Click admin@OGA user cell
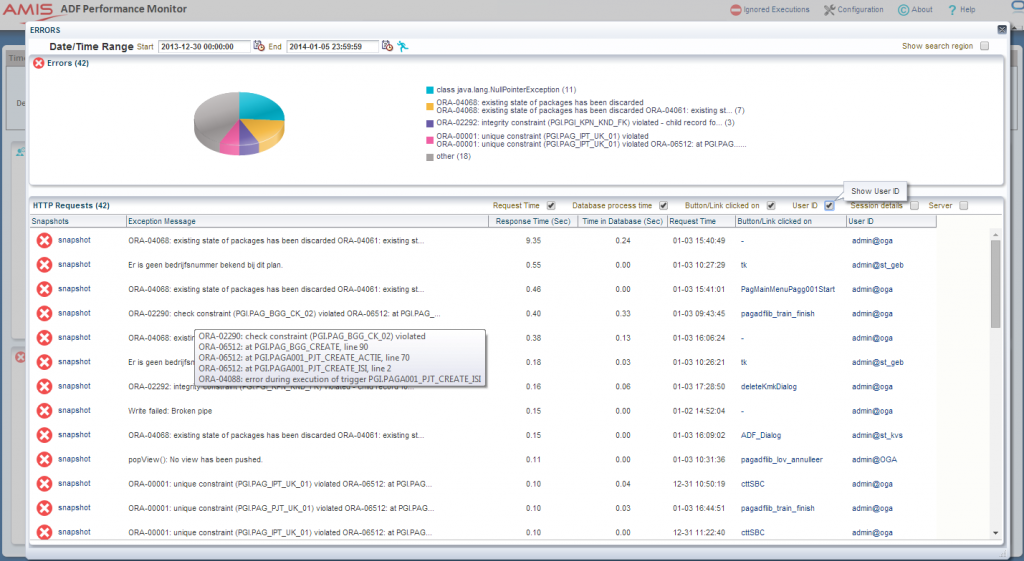 click(x=874, y=460)
